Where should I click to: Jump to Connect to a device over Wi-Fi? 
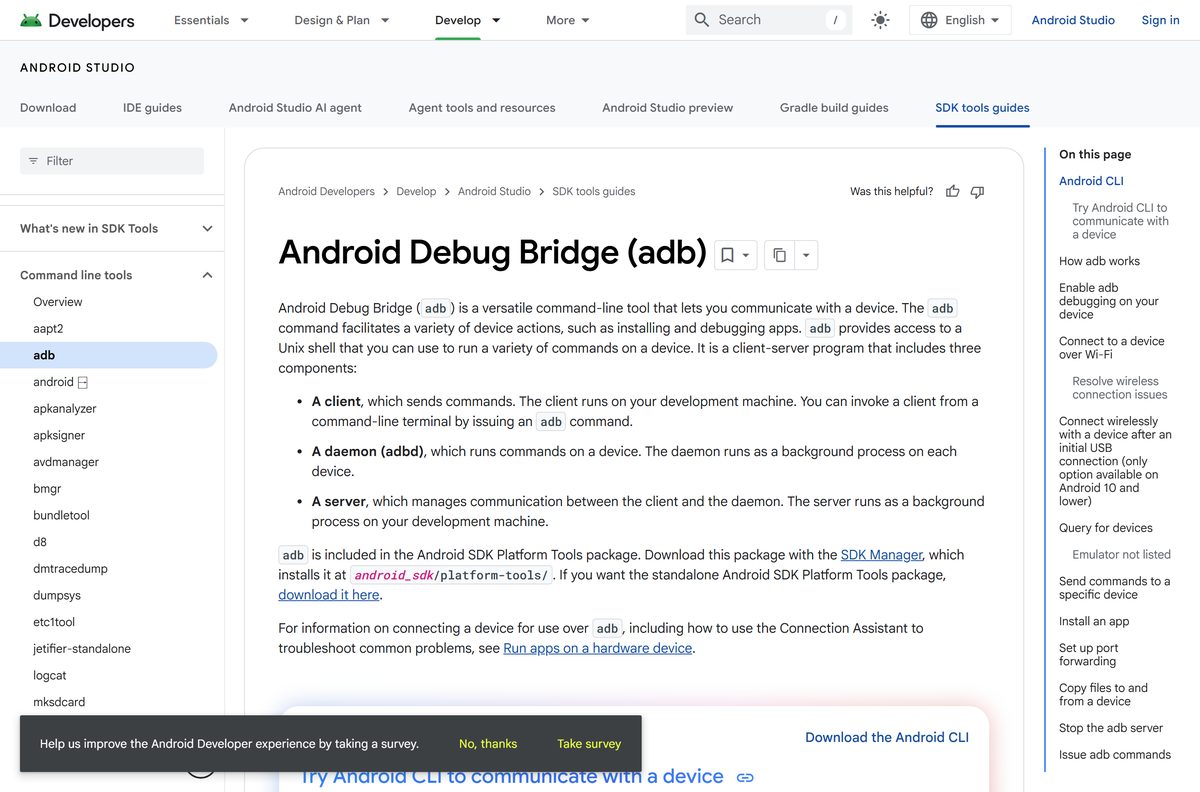[1112, 348]
